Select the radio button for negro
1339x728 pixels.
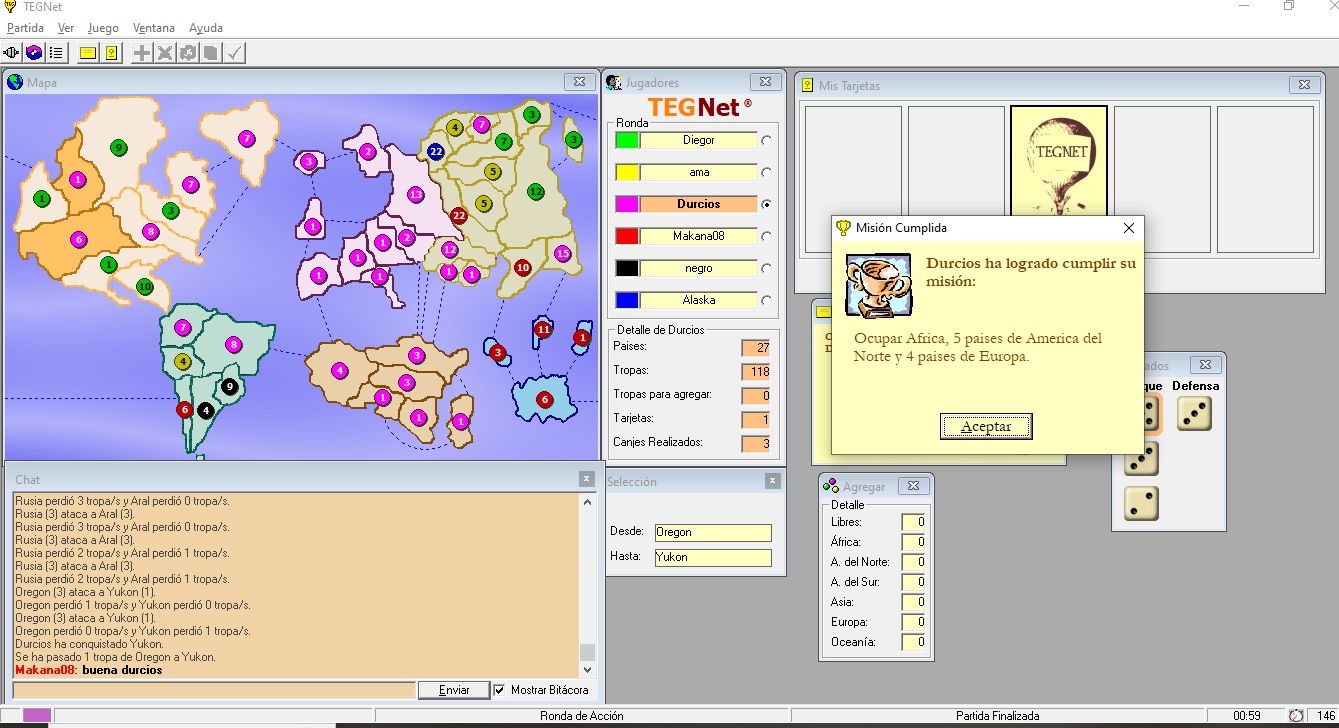(767, 268)
